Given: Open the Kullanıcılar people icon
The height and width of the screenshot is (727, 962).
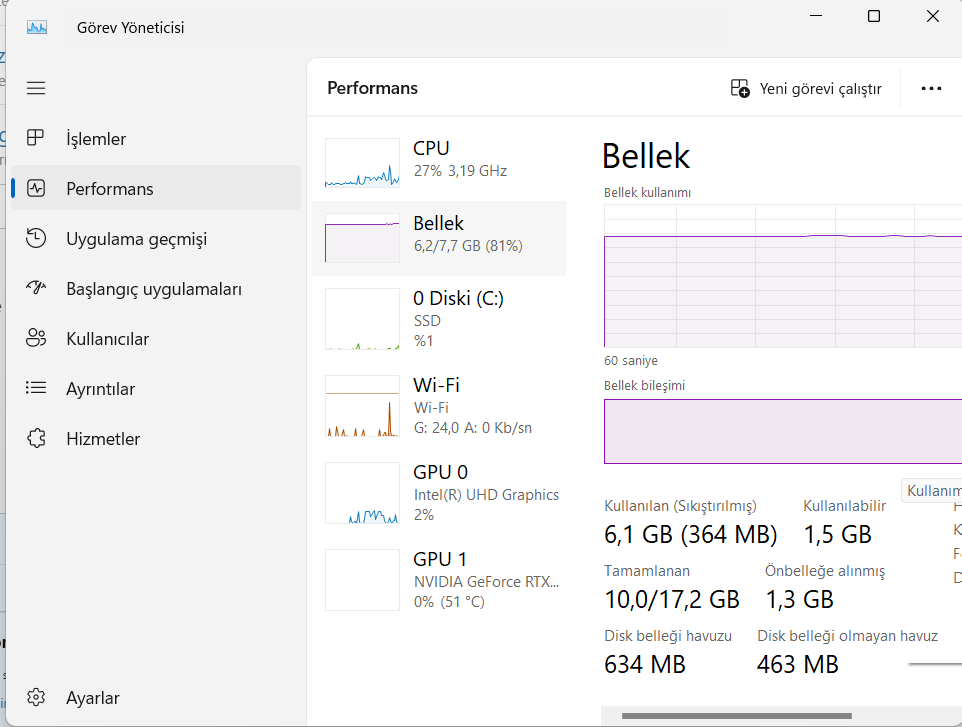Looking at the screenshot, I should 36,339.
